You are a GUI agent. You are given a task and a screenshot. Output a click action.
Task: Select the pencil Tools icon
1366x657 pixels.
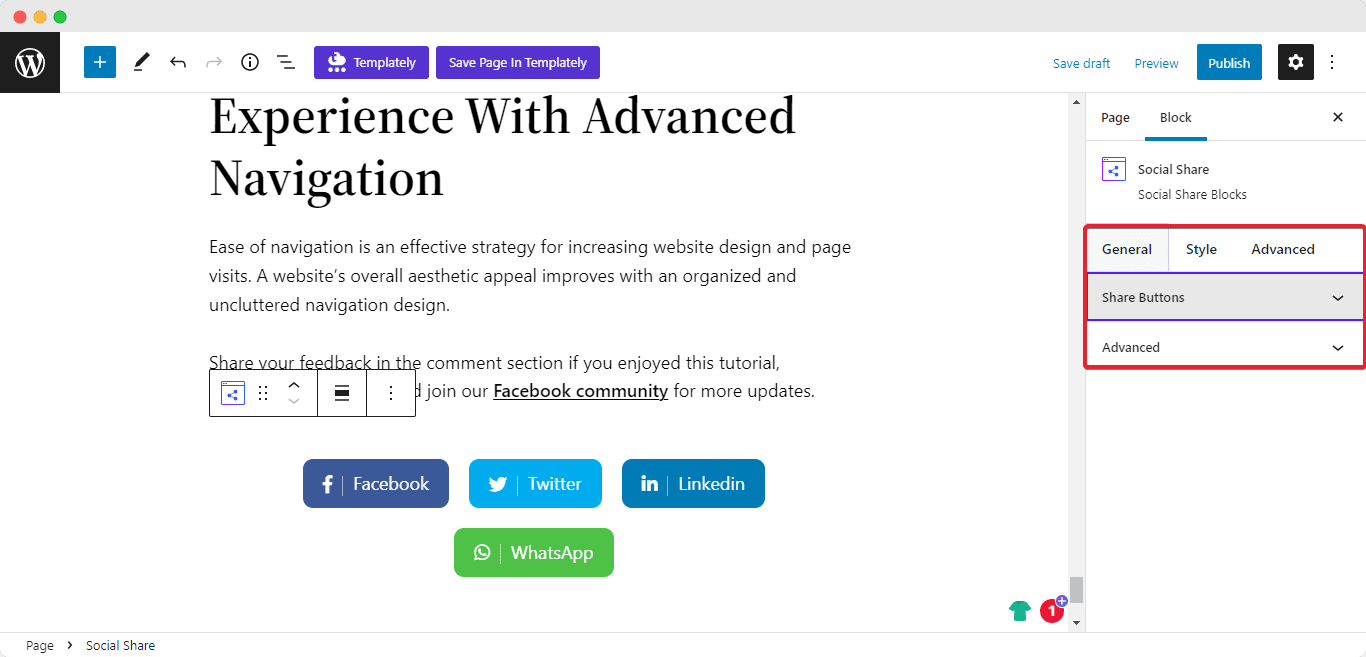click(x=141, y=62)
